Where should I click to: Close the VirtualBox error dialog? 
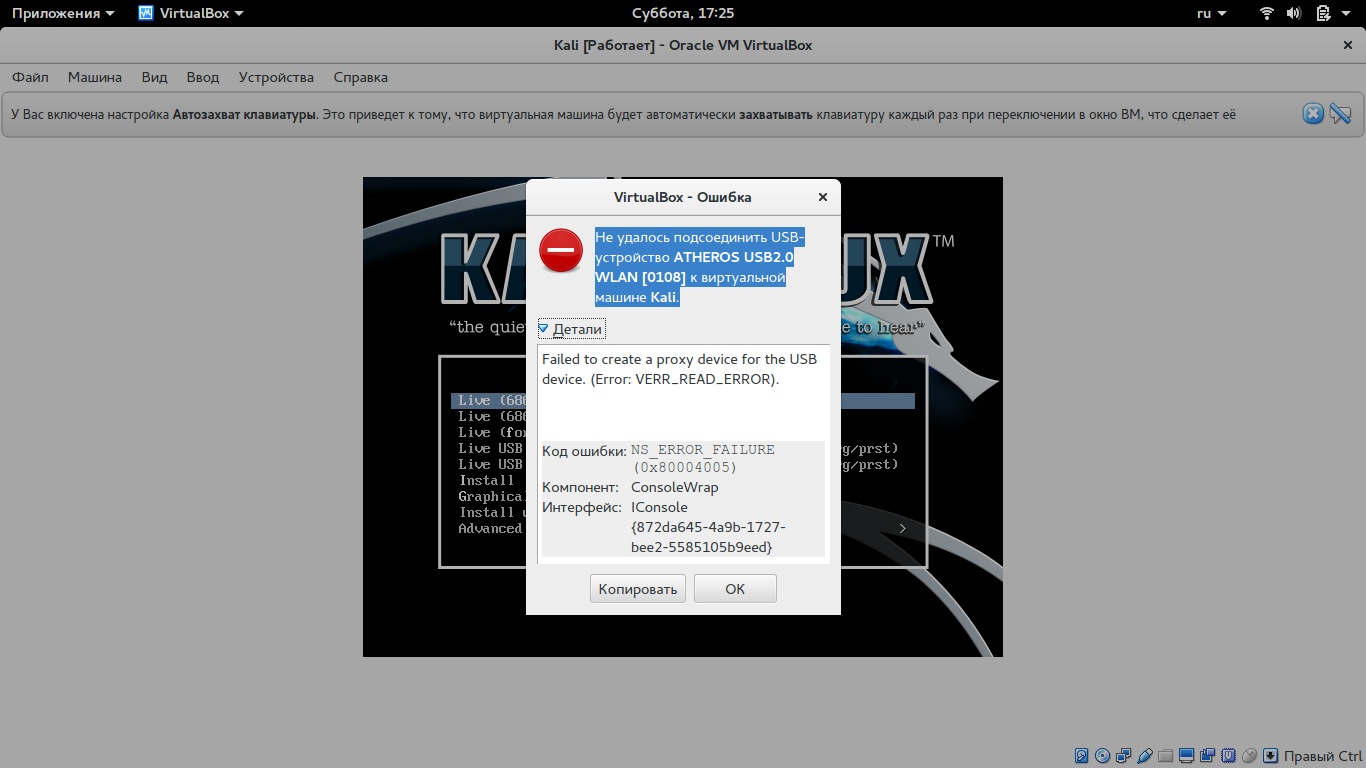(823, 197)
